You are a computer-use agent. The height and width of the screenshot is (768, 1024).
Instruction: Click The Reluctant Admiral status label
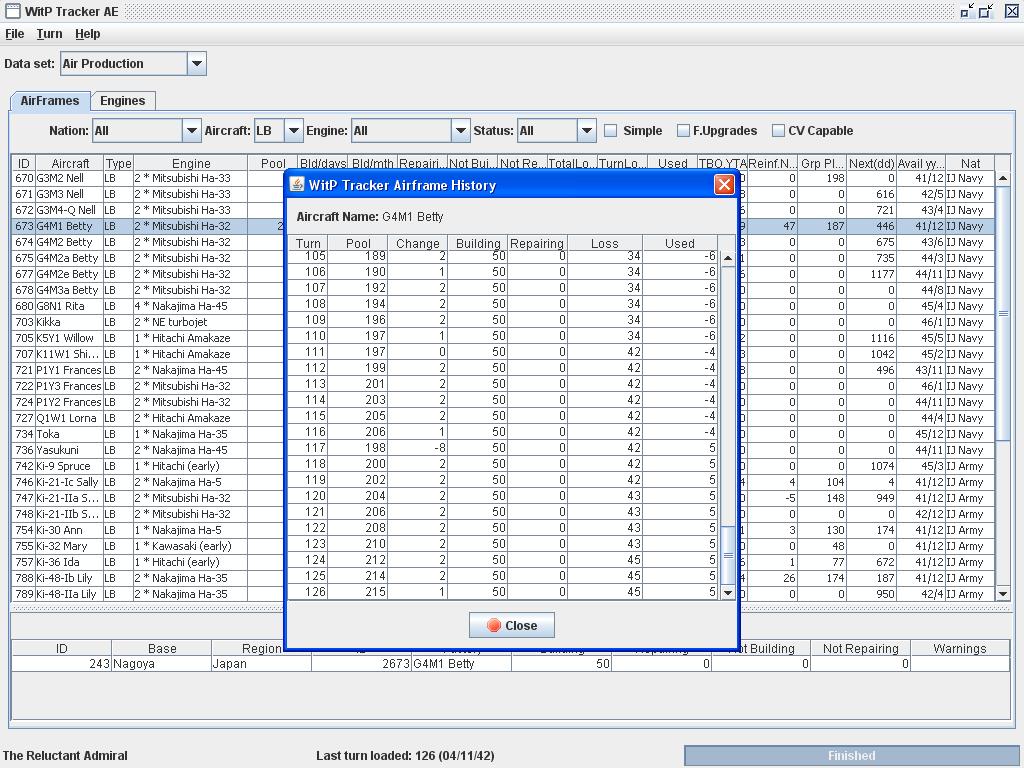click(65, 756)
